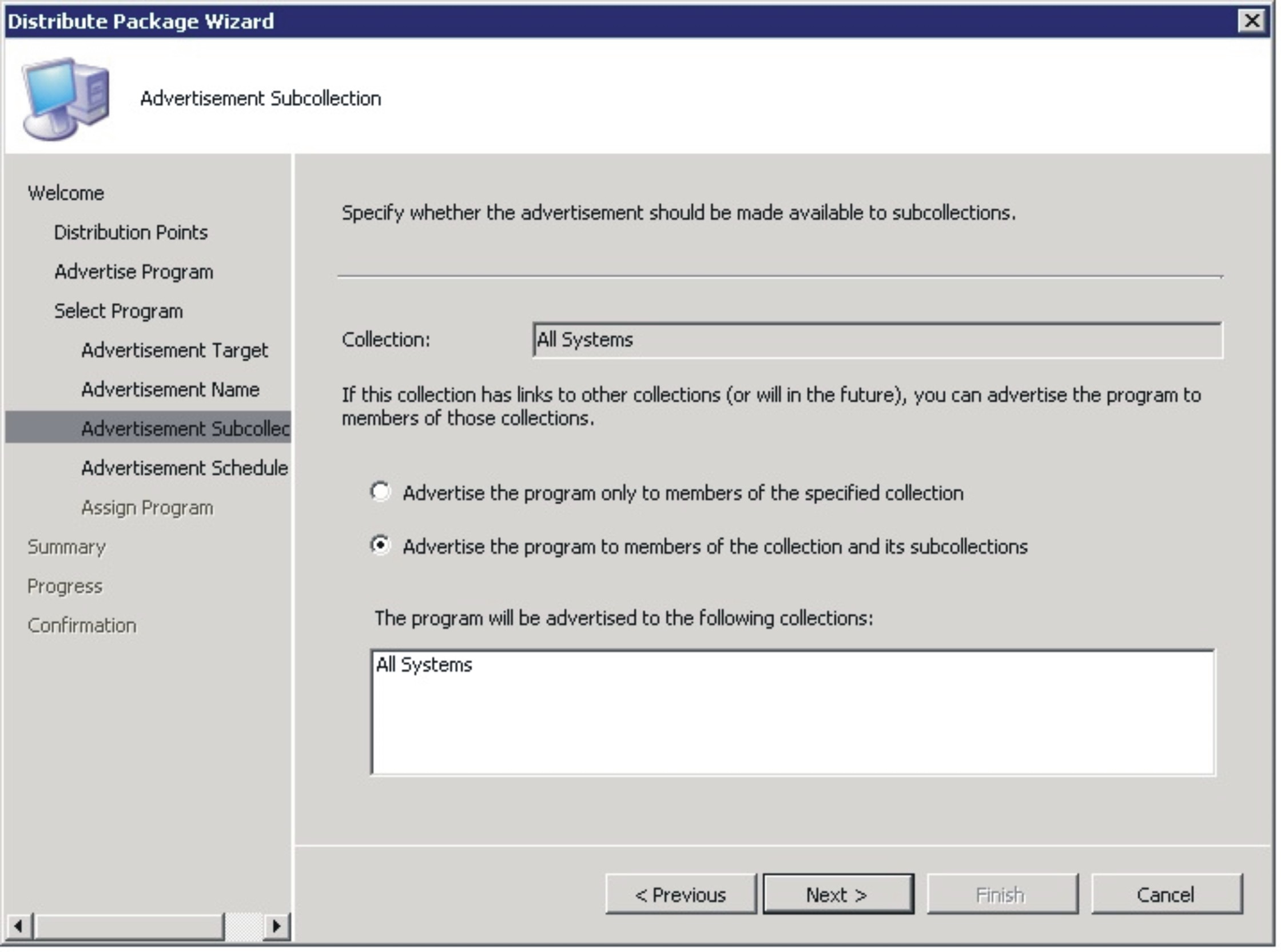Click the Assign Program step
Screen dimensions: 1281x952
tap(147, 508)
